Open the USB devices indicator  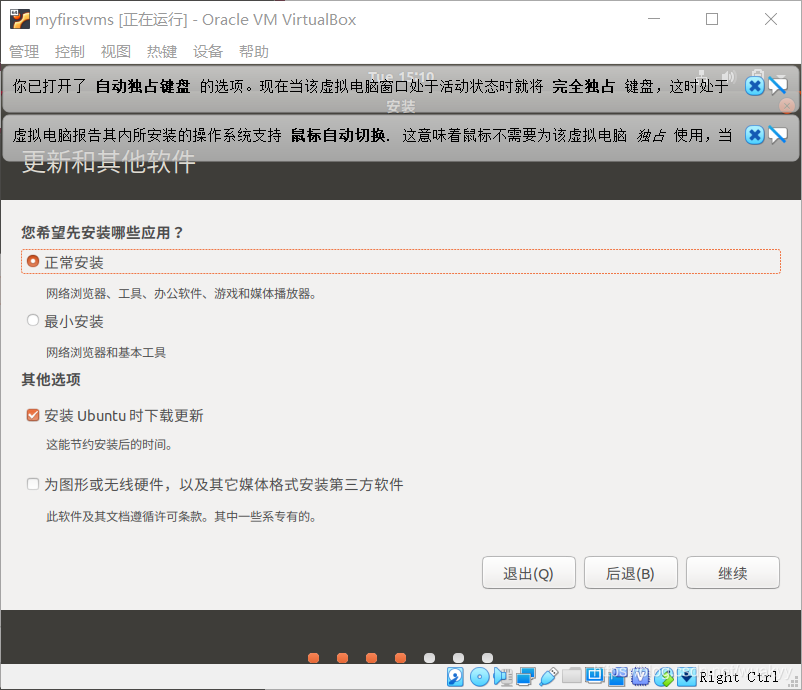(548, 677)
